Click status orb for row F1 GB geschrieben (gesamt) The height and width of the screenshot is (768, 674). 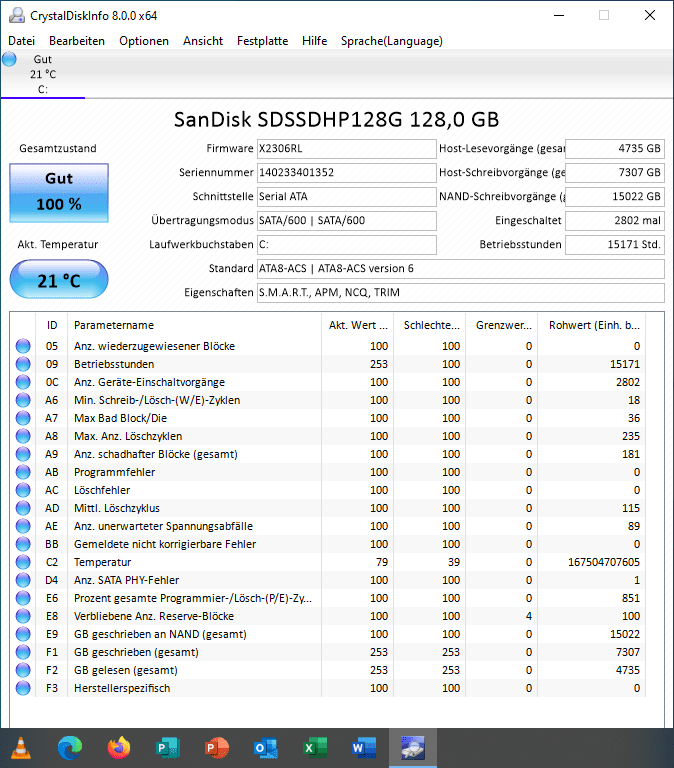pyautogui.click(x=23, y=652)
